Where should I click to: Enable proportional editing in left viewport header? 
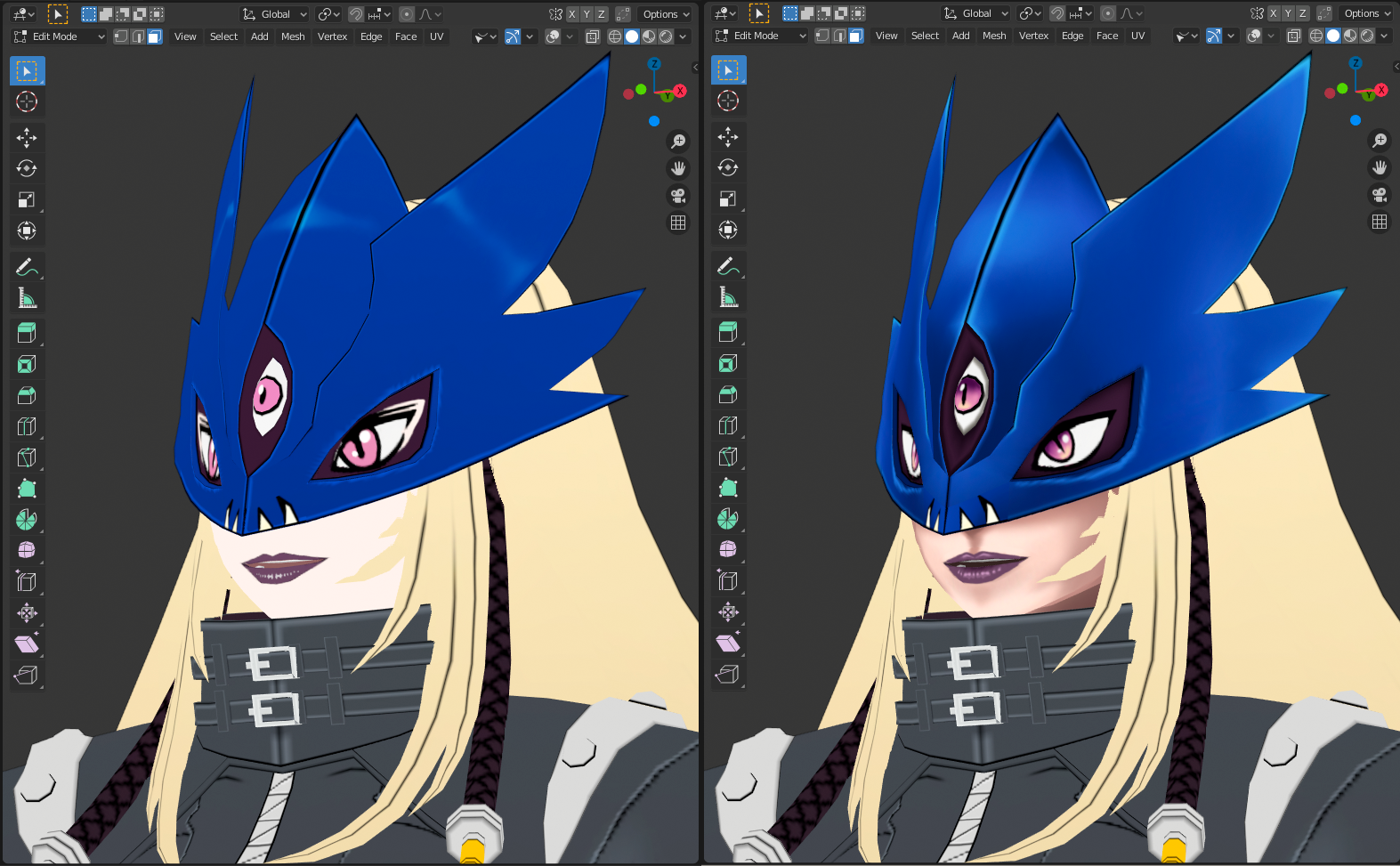click(x=407, y=14)
